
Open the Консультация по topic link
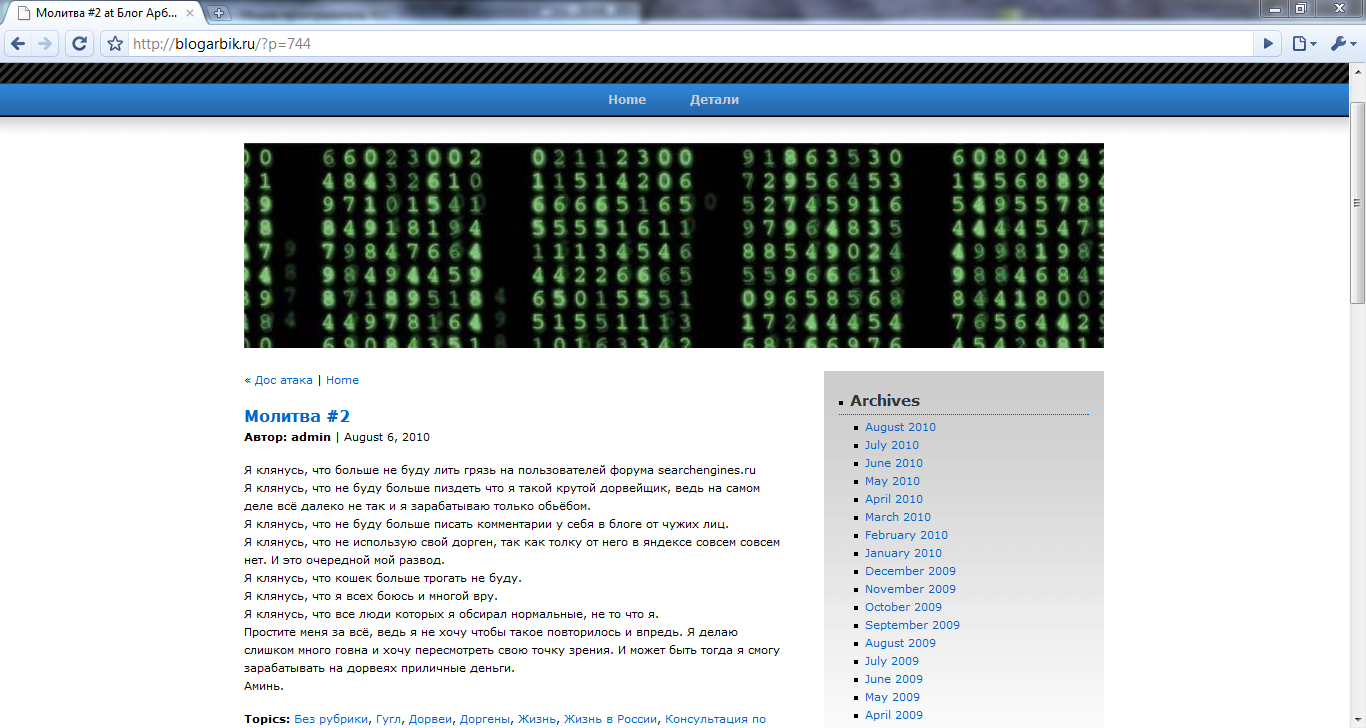715,719
